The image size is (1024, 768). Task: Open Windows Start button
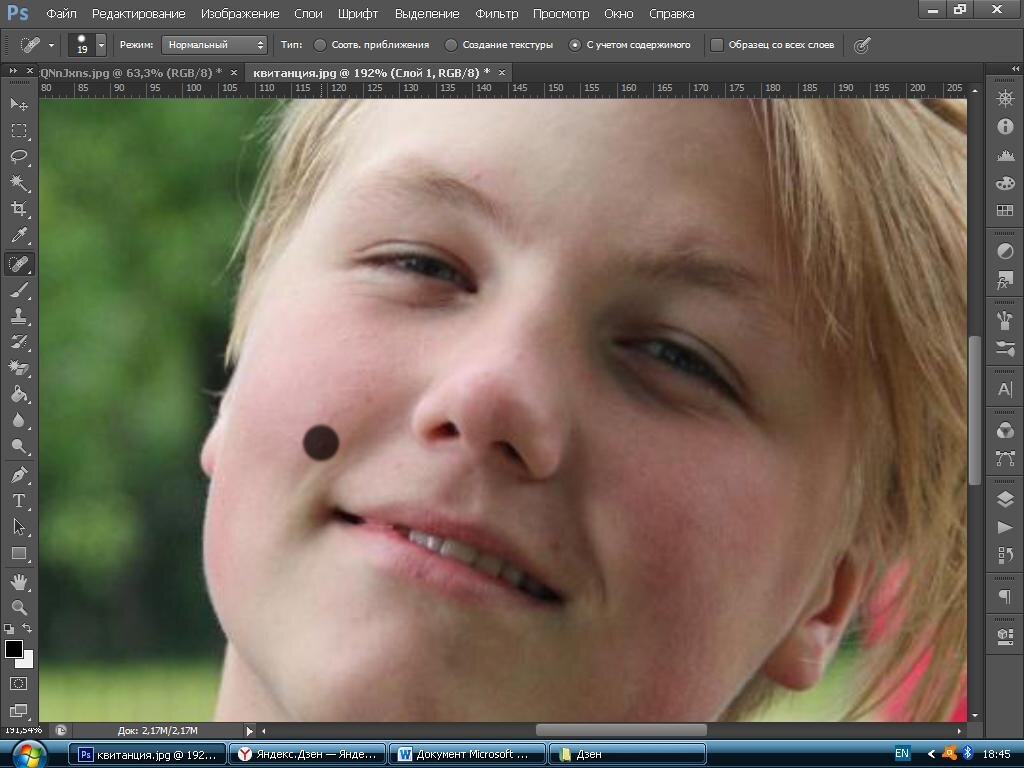click(29, 754)
